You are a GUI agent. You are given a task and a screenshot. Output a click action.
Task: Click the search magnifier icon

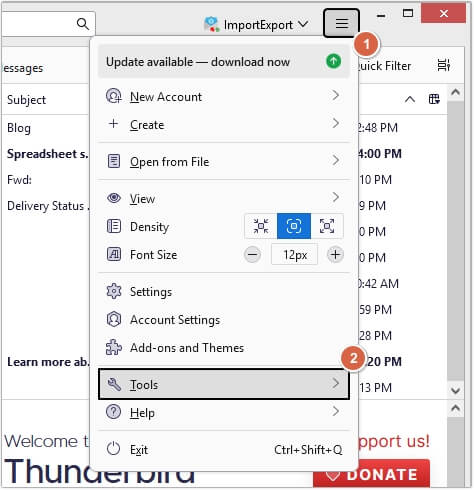[83, 24]
